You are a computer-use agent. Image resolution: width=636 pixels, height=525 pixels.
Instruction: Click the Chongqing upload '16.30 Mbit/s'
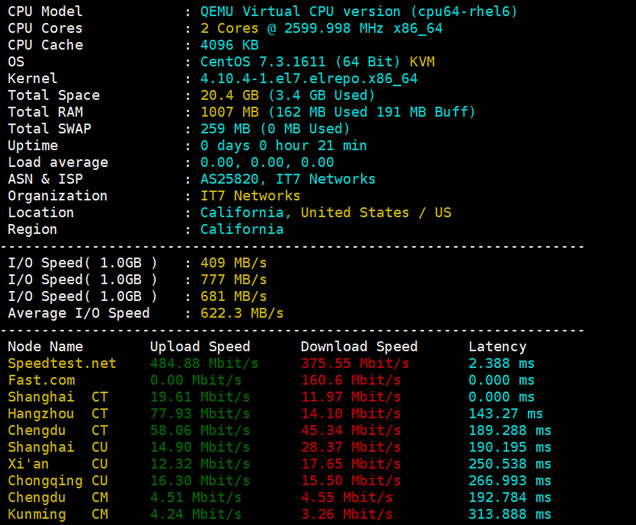(200, 481)
